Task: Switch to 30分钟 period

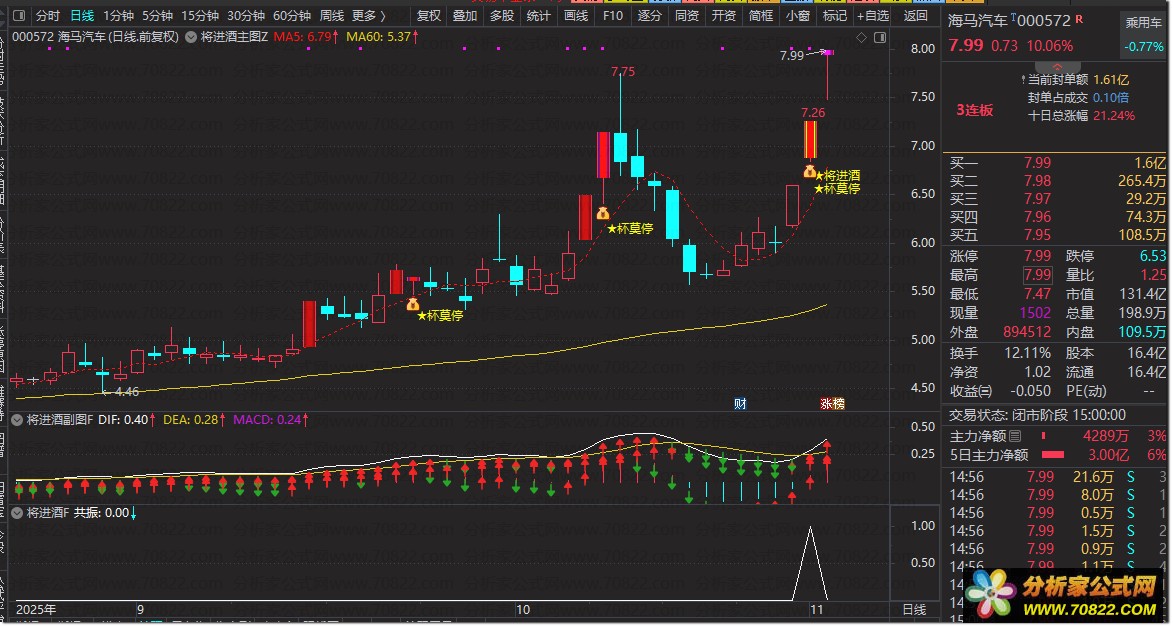Action: pyautogui.click(x=245, y=16)
